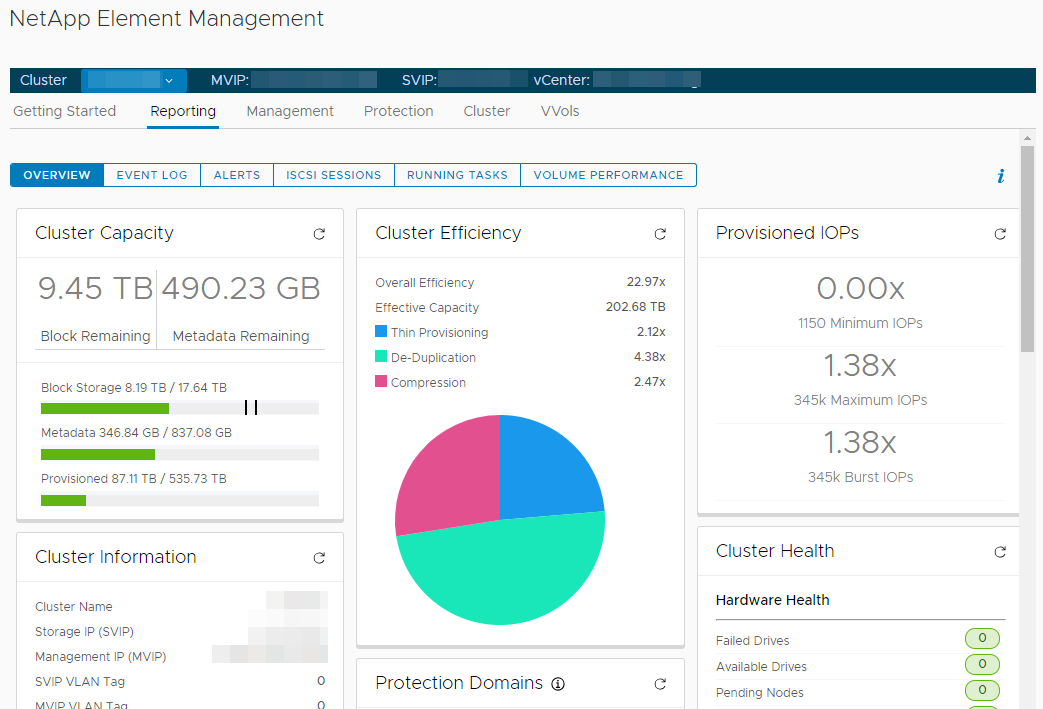Show the Event Log view
1043x709 pixels.
pos(152,175)
